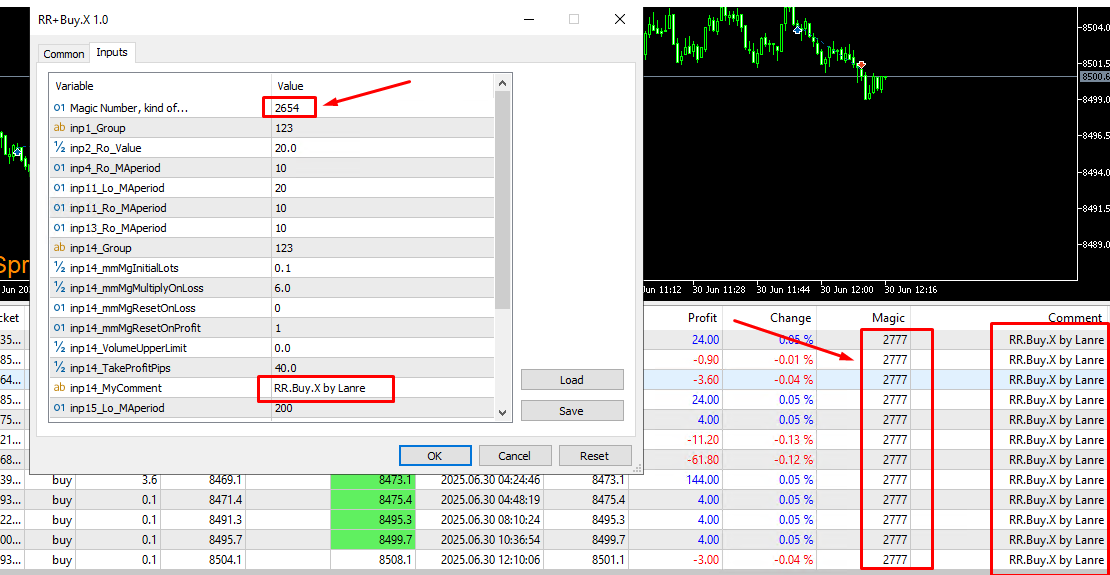This screenshot has height=575, width=1110.
Task: Click the double icon beside inp14_TakeProfitPips
Action: (x=59, y=368)
